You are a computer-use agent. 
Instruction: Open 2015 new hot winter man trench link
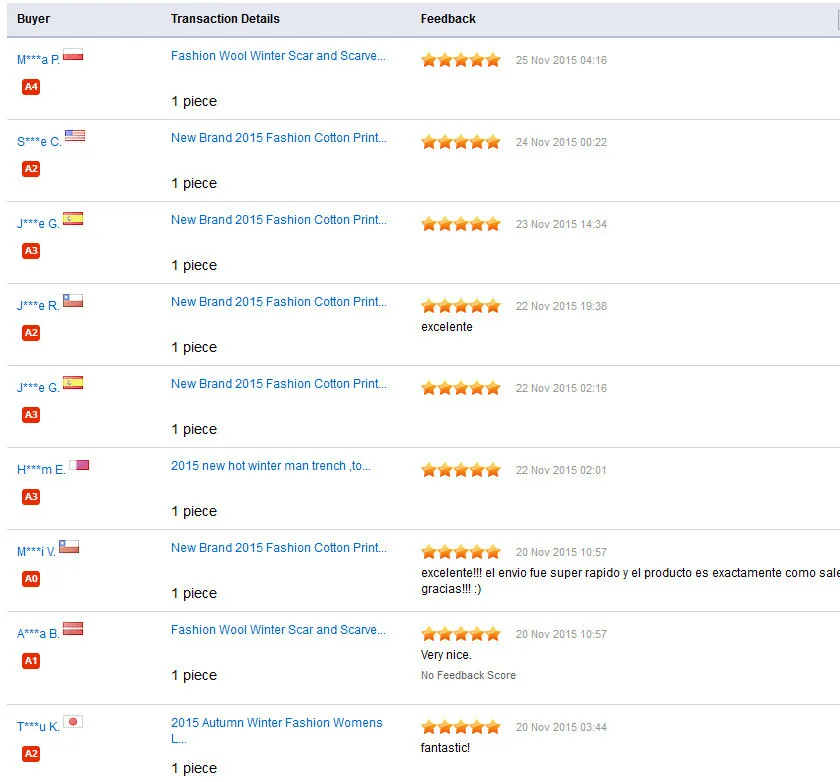pyautogui.click(x=271, y=466)
